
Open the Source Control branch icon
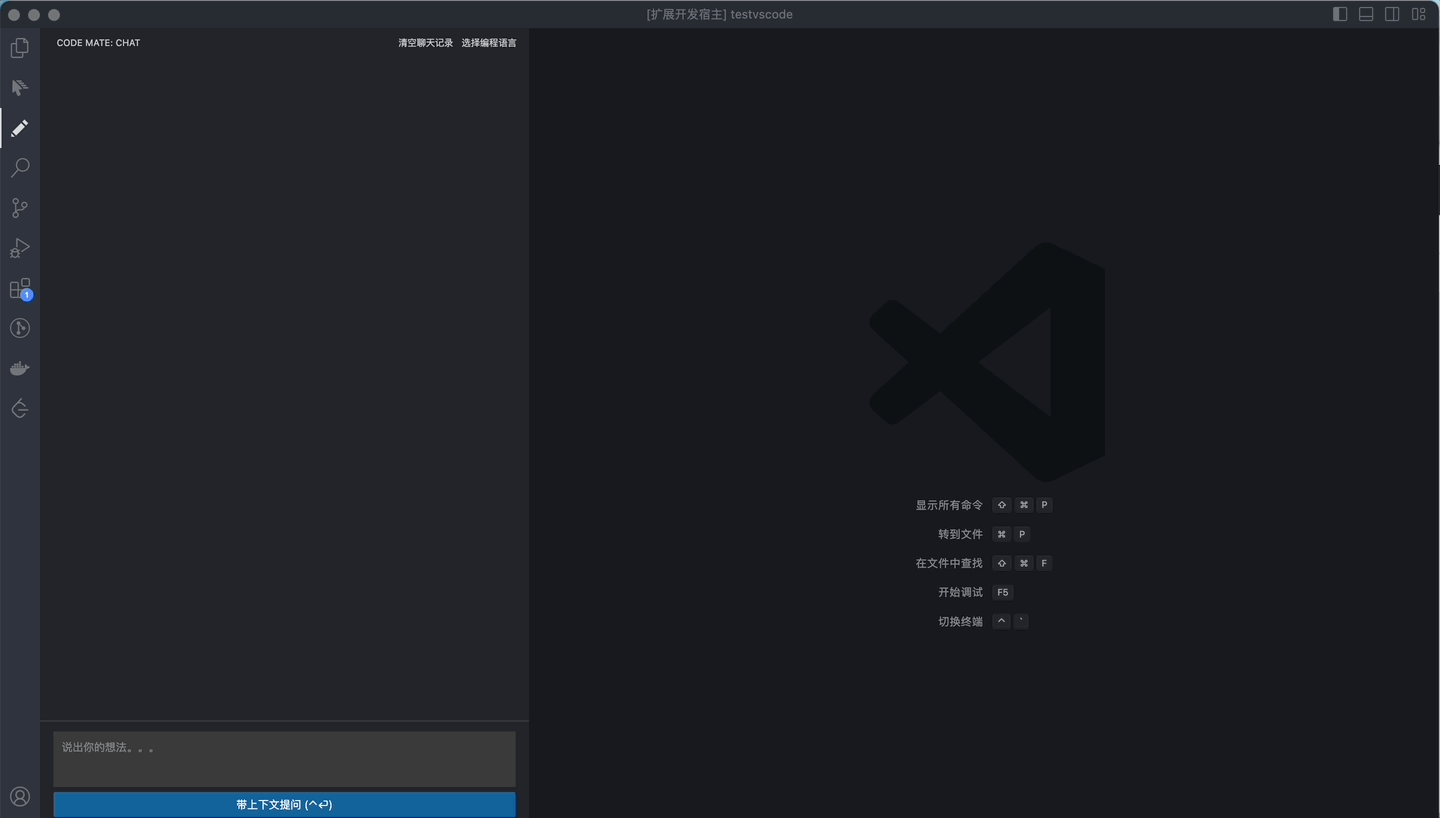tap(20, 208)
